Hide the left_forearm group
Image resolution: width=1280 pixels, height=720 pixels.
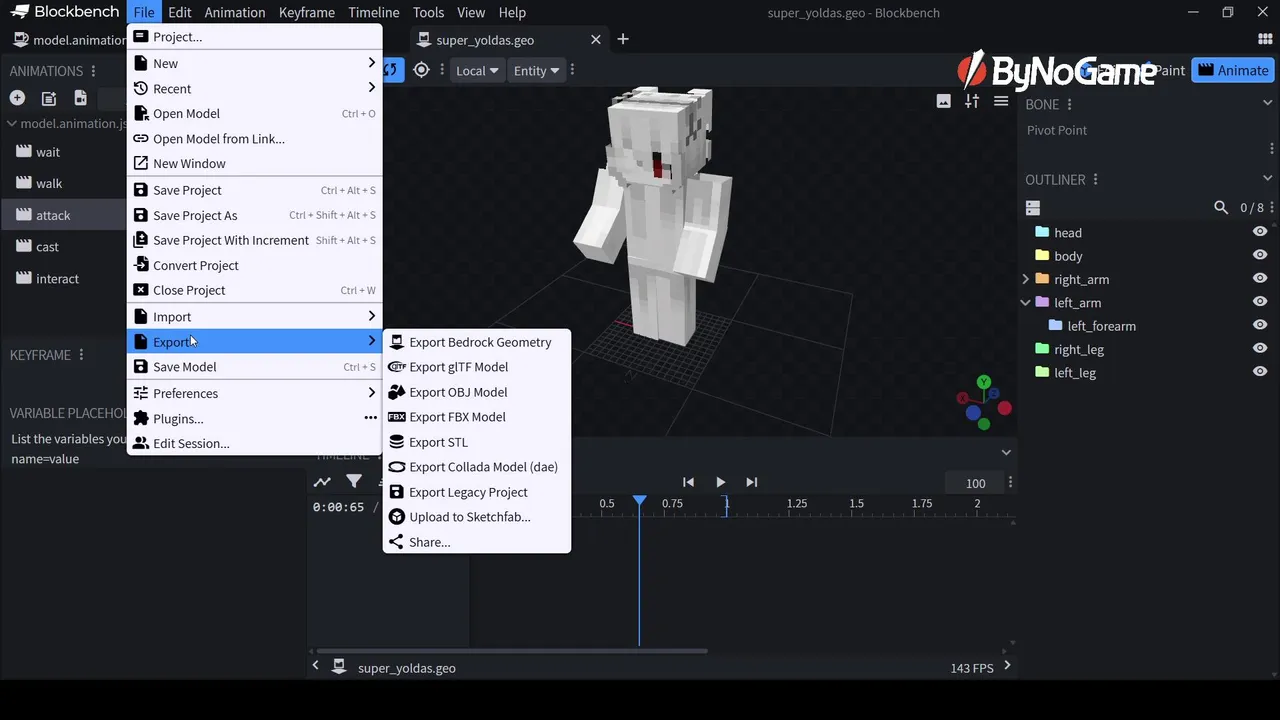pyautogui.click(x=1260, y=325)
